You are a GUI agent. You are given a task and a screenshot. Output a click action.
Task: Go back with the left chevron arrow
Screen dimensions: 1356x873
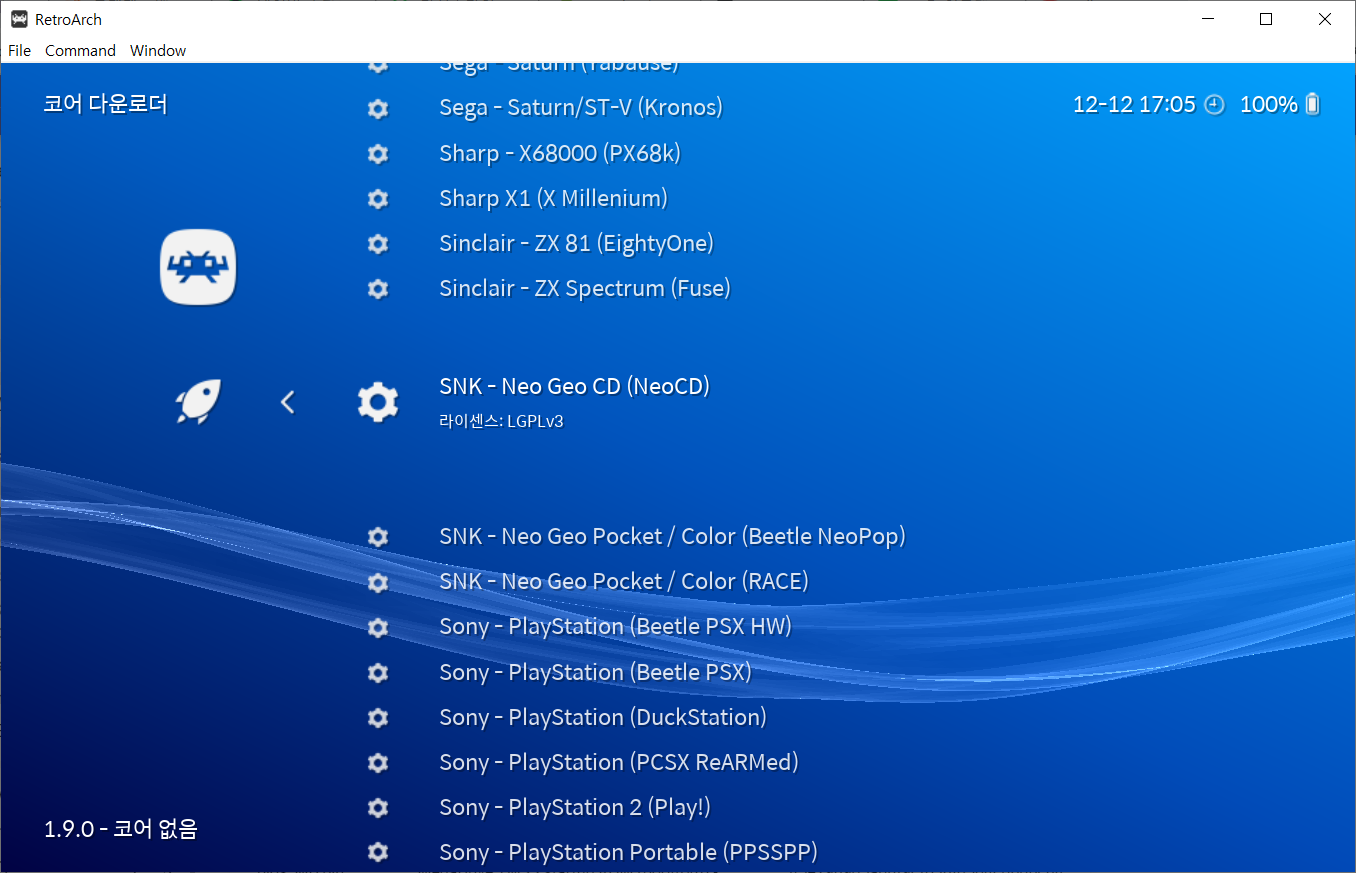click(x=288, y=402)
